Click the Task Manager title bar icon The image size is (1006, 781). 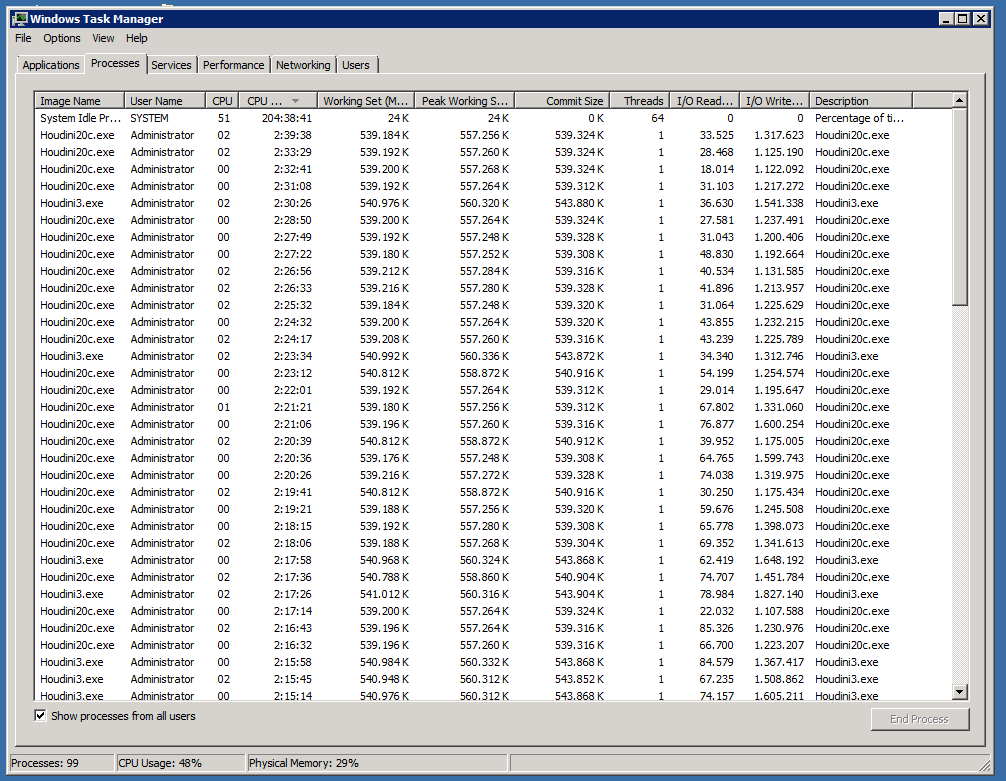tap(20, 19)
